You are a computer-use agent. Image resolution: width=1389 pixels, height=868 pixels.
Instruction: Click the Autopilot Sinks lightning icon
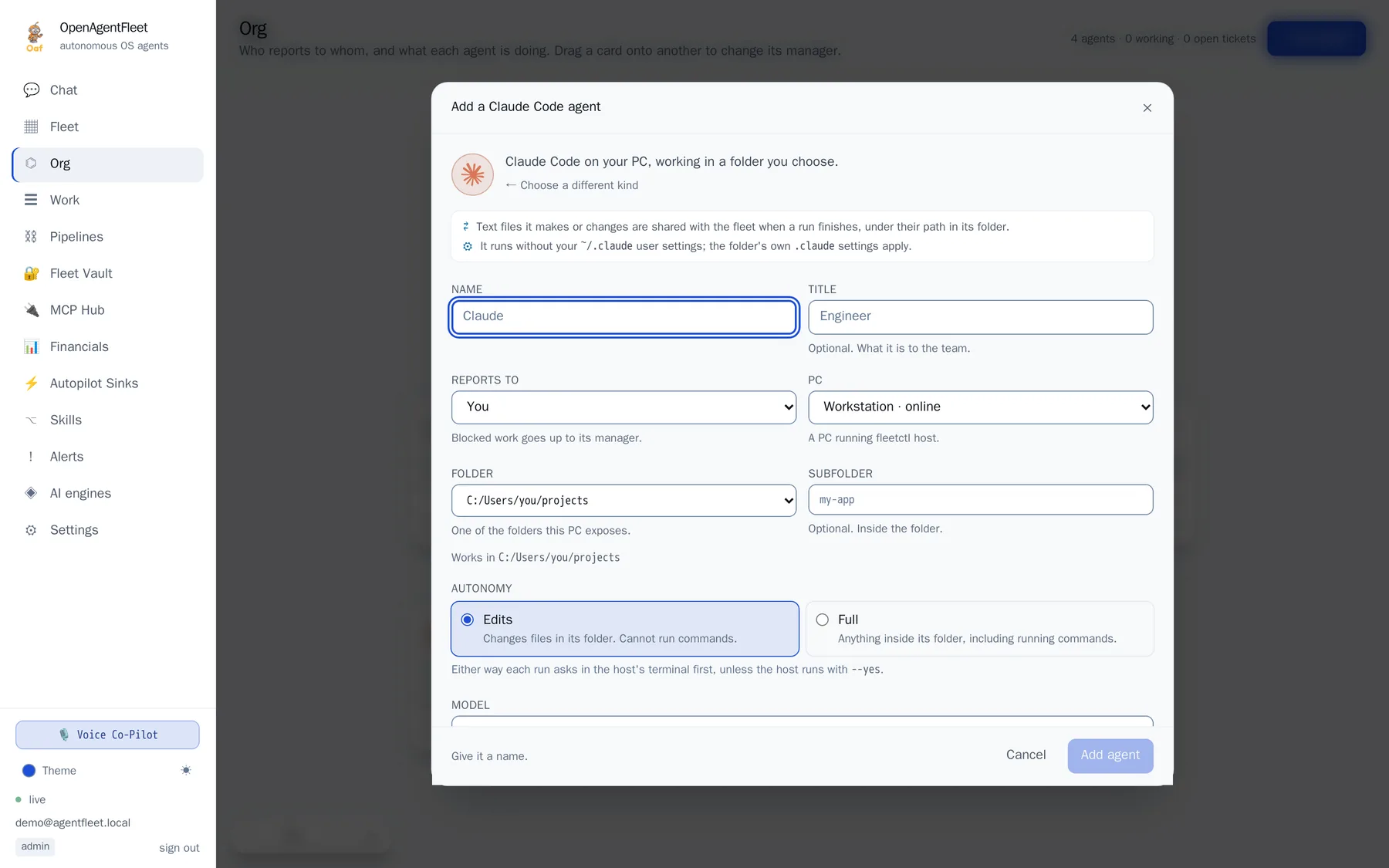(31, 383)
